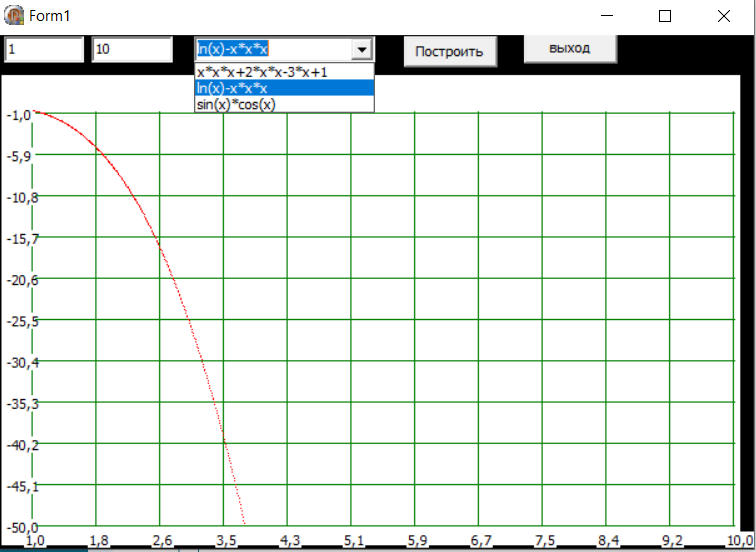756x552 pixels.
Task: Click the y-axis label -1,0
Action: (x=19, y=115)
